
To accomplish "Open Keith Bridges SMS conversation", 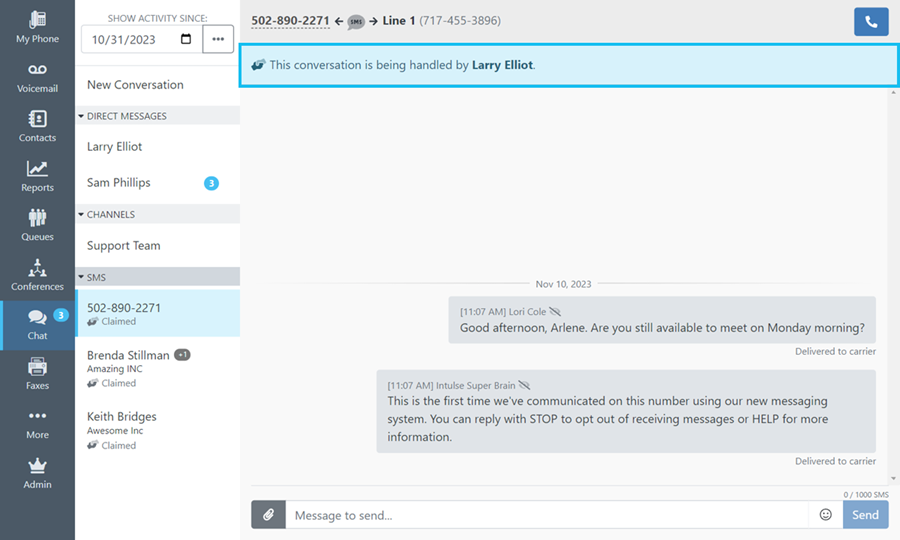I will pos(158,430).
